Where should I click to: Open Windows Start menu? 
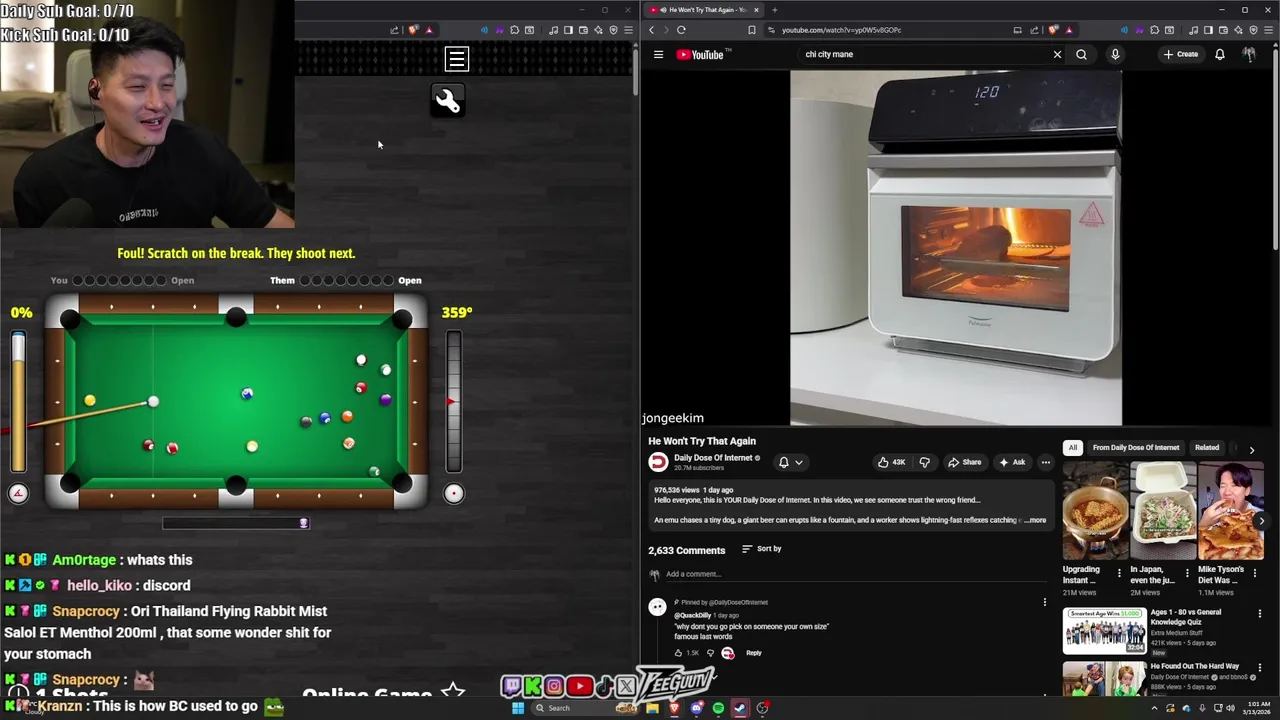tap(517, 708)
